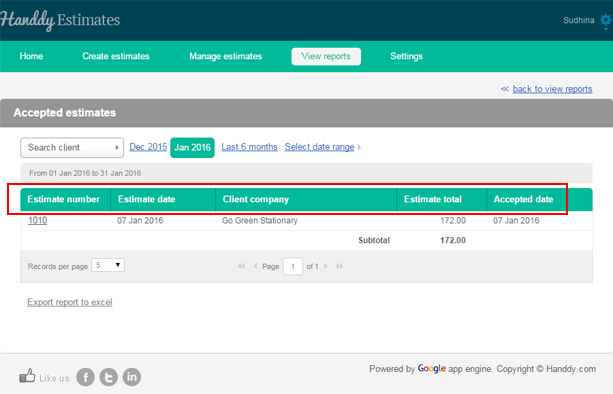Click the Dec 2015 link
613x394 pixels.
coord(148,147)
